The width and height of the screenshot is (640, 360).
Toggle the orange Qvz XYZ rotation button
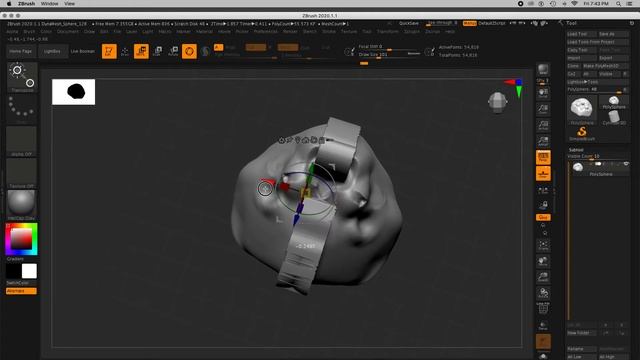(543, 217)
